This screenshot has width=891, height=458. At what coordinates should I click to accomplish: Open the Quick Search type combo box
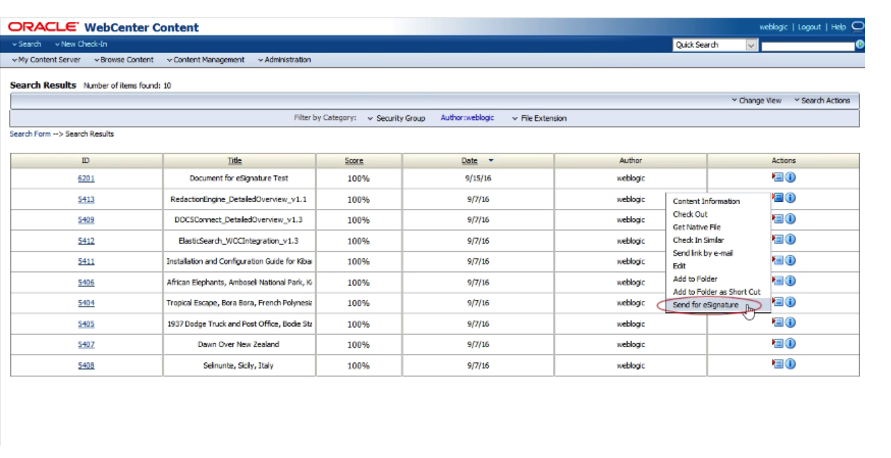coord(715,45)
